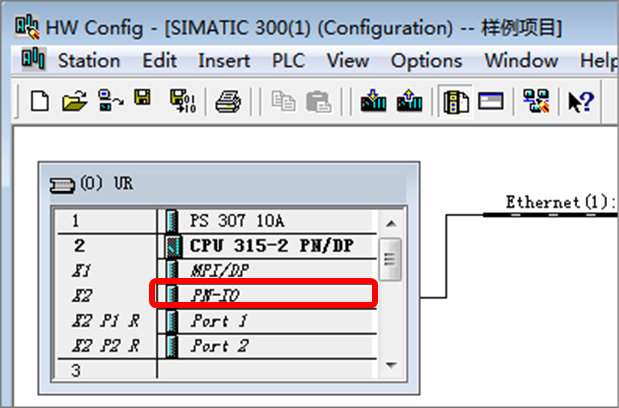Click slot number 2 cell
Viewport: 619px width, 408px height.
[x=107, y=246]
